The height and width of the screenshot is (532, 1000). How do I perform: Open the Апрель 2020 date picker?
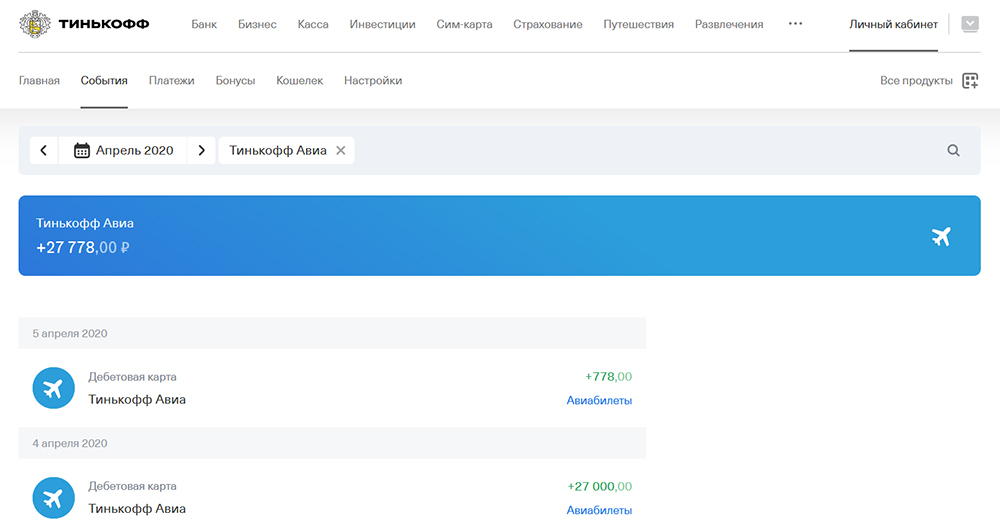tap(123, 151)
